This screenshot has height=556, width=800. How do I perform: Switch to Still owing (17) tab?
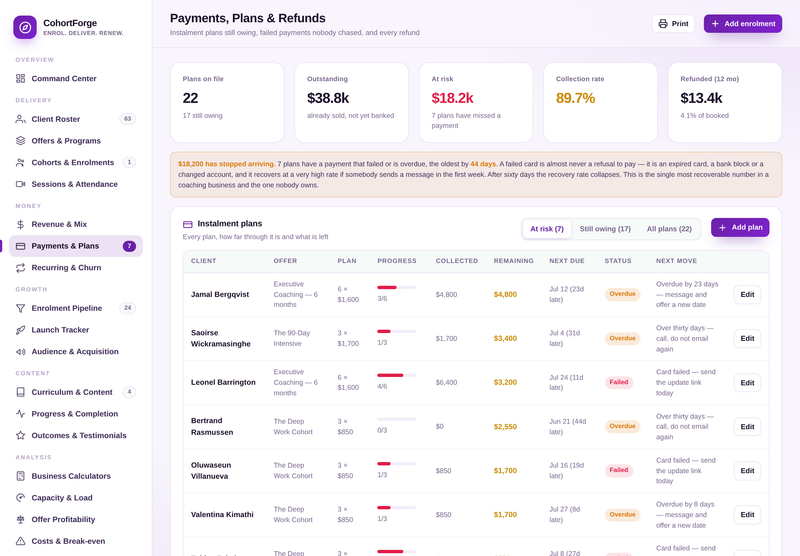coord(605,229)
